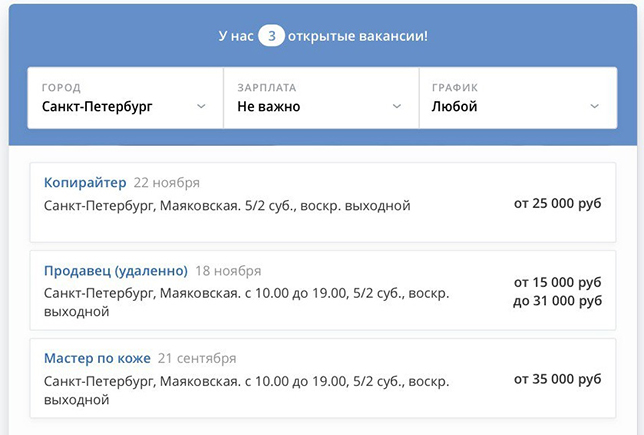The height and width of the screenshot is (435, 644).
Task: Click the vacancy count badge 3
Action: click(271, 36)
